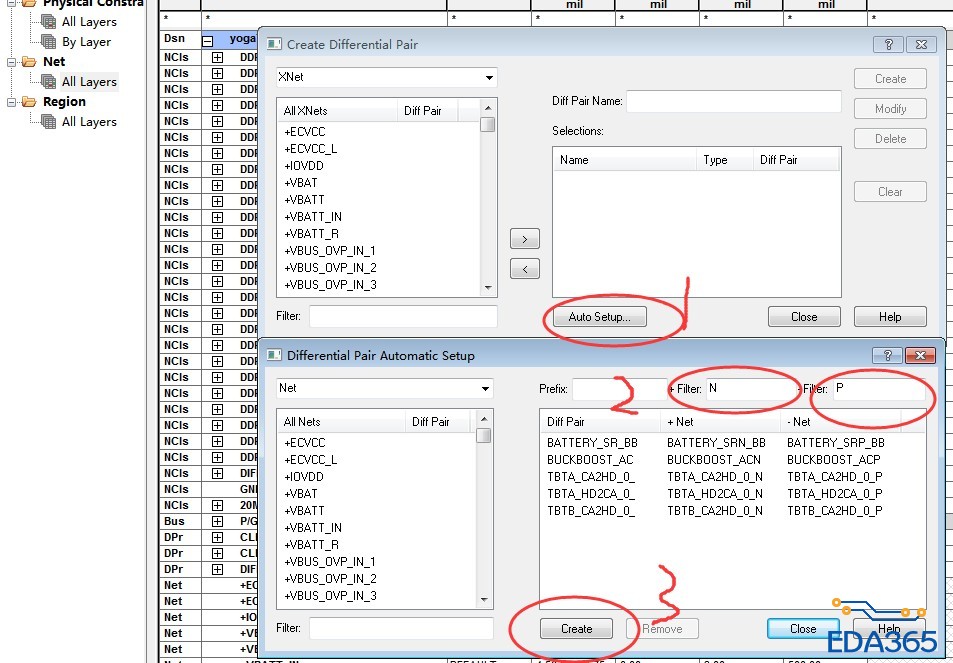Collapse the Region folder in tree
This screenshot has width=953, height=663.
coord(12,102)
